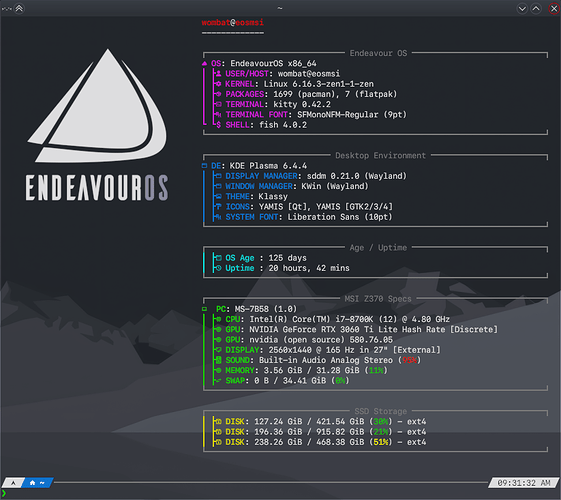The width and height of the screenshot is (561, 500).
Task: Click the home icon in the prompt segment
Action: pyautogui.click(x=32, y=483)
